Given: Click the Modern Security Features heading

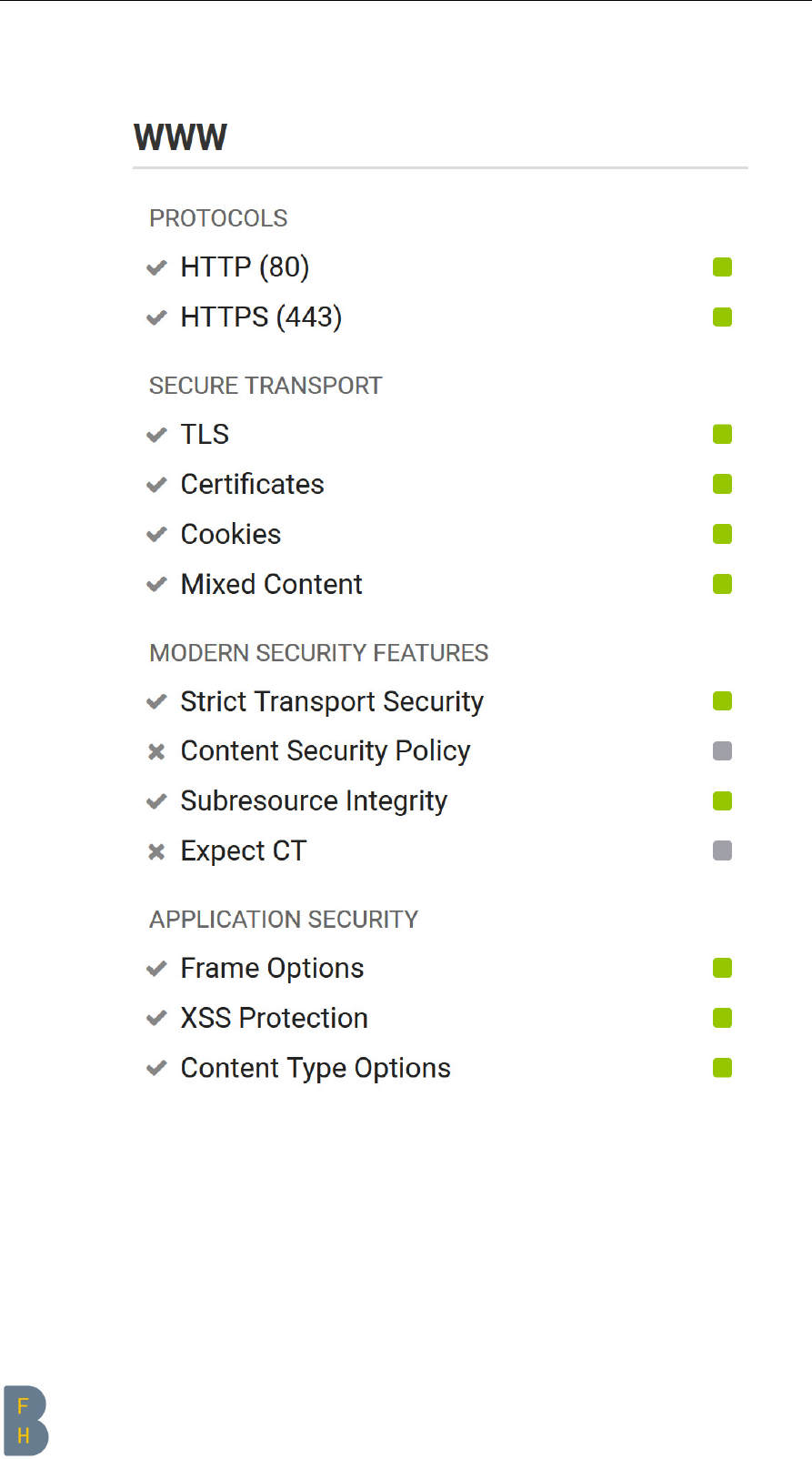Looking at the screenshot, I should point(318,653).
